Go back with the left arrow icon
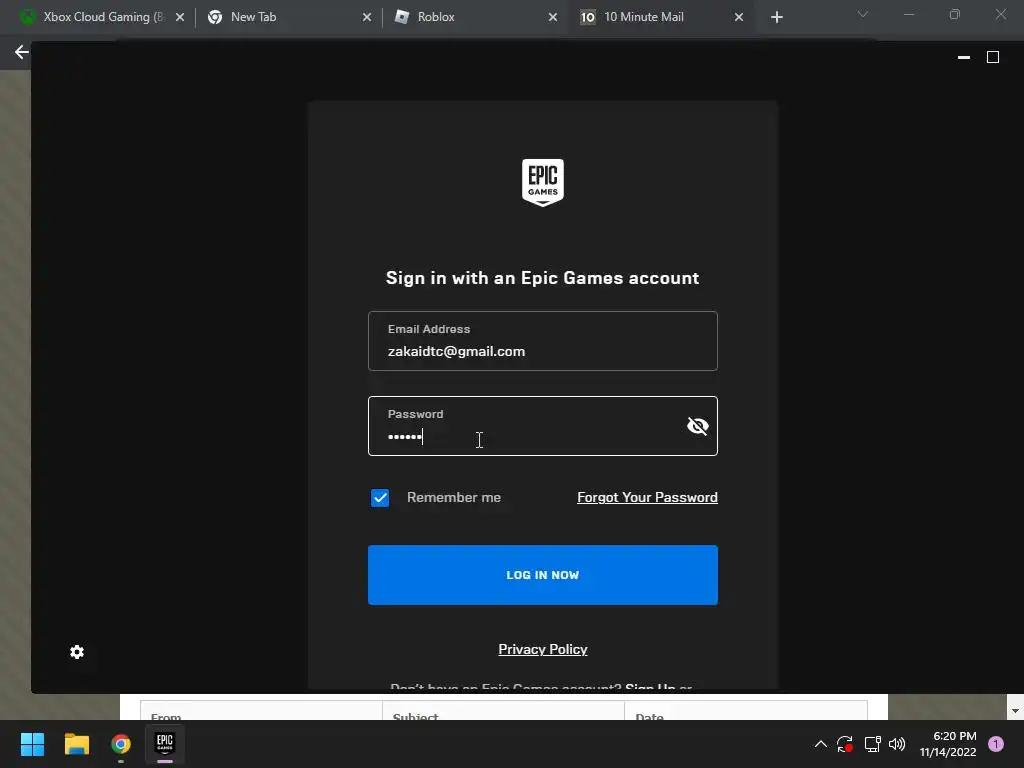1024x768 pixels. click(x=22, y=52)
